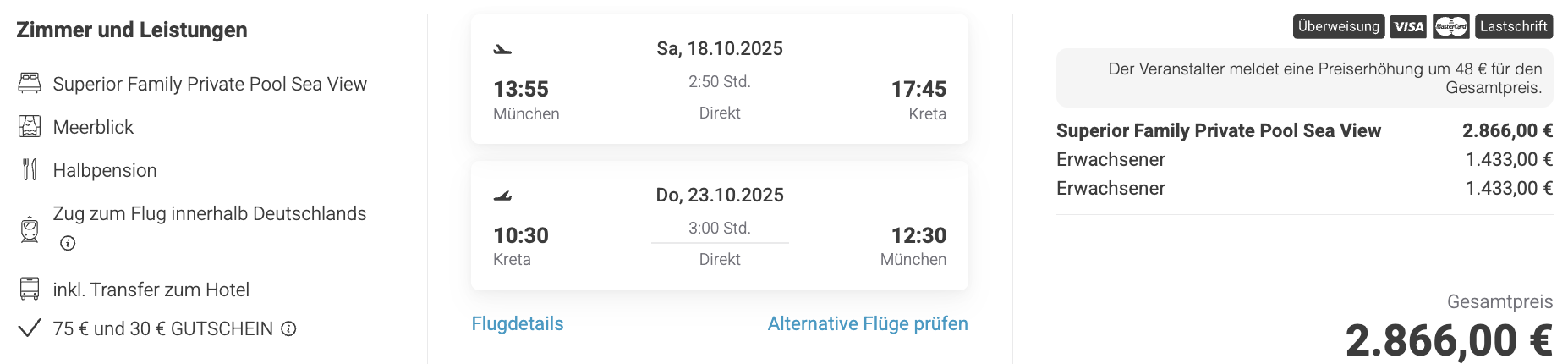The image size is (1568, 364).
Task: Click the Überweisung payment badge
Action: [x=1339, y=27]
